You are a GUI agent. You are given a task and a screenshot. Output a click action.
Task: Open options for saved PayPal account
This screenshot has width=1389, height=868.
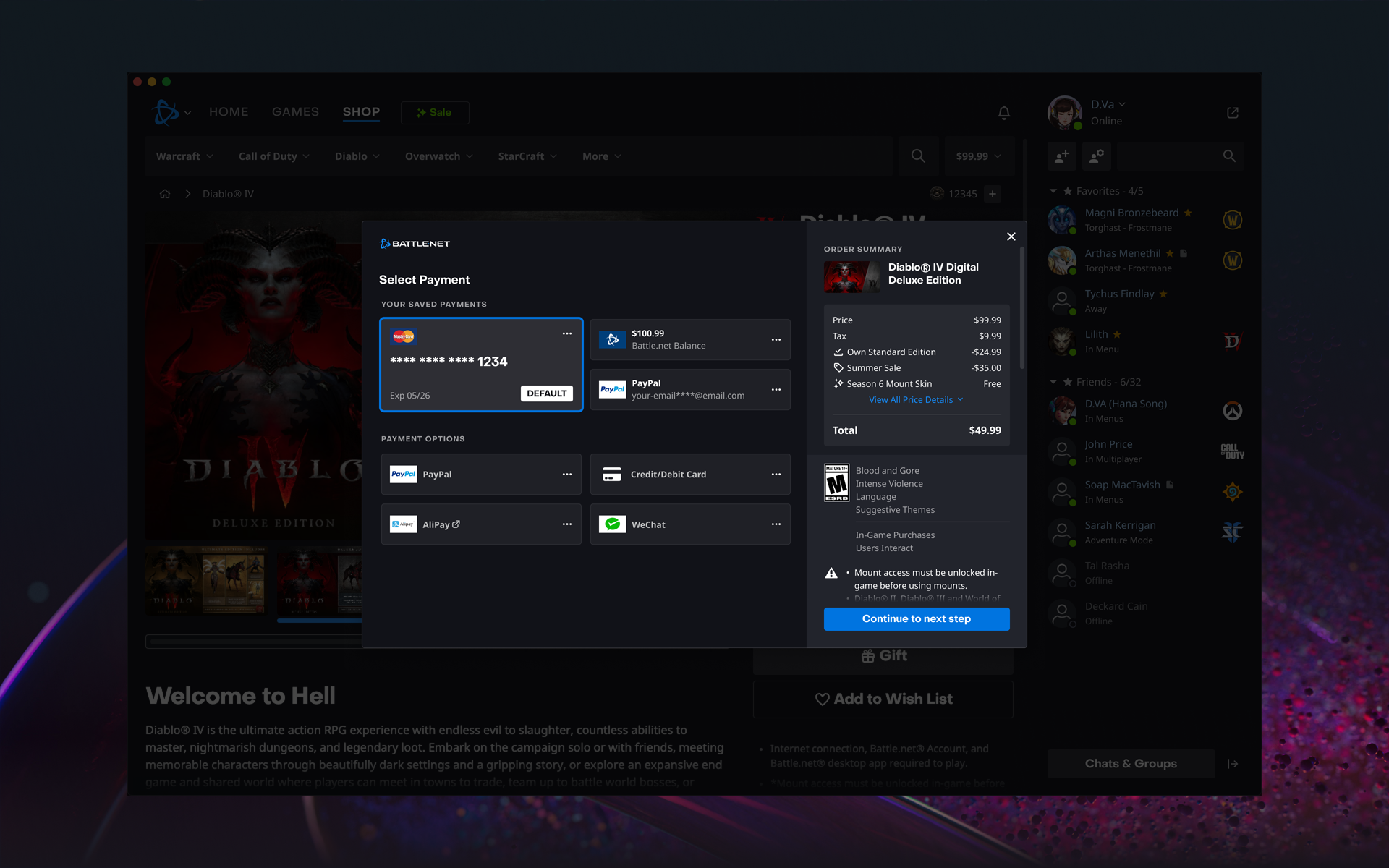[x=776, y=390]
